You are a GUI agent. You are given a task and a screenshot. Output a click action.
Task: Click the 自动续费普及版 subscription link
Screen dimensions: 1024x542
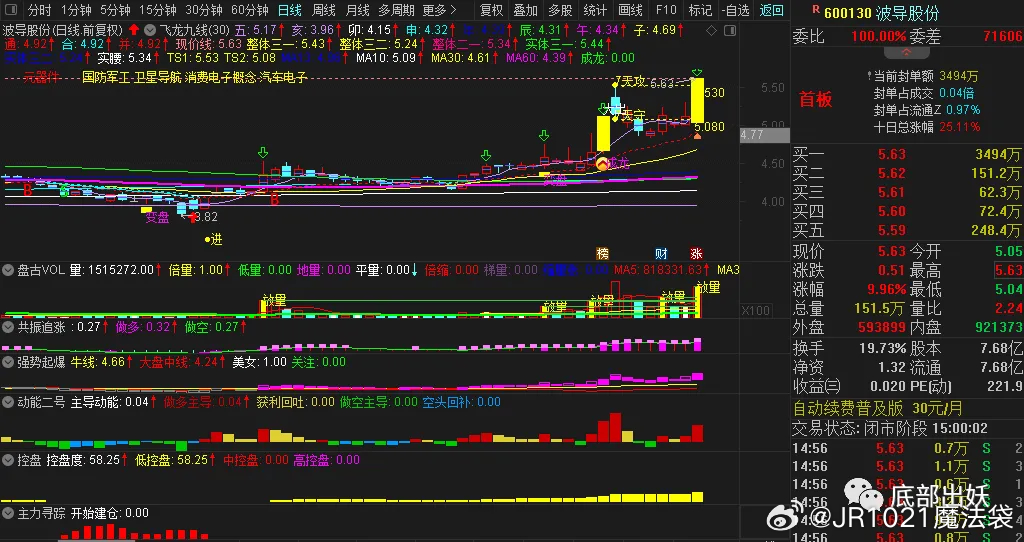tap(848, 408)
